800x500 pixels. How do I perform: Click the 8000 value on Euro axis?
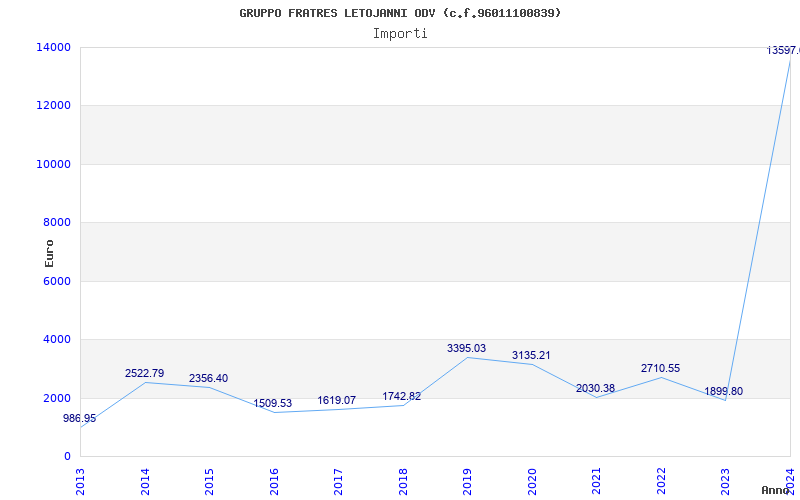click(57, 223)
